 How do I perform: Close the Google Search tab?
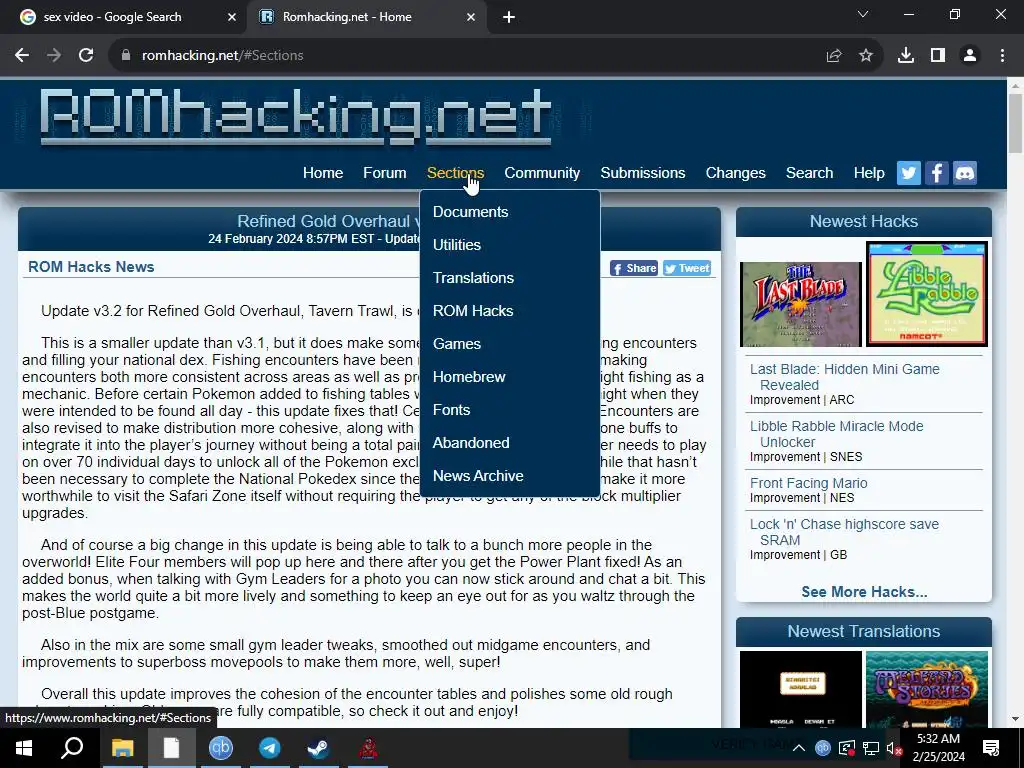point(232,18)
